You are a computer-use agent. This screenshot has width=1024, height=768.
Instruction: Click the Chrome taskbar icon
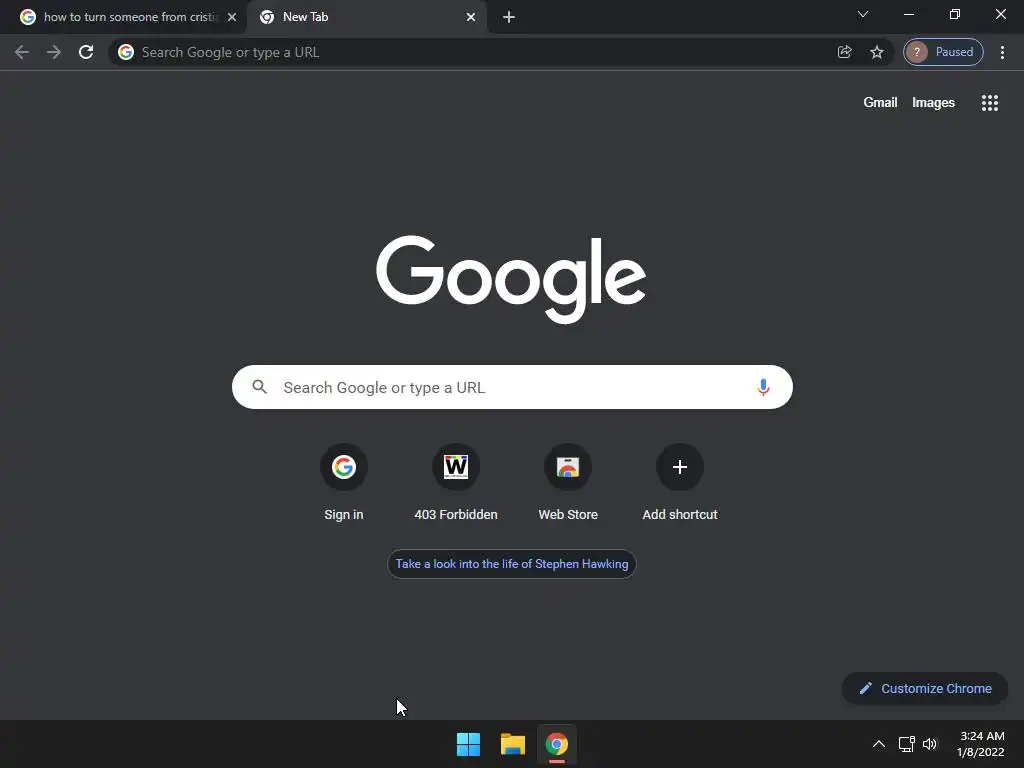pyautogui.click(x=557, y=744)
